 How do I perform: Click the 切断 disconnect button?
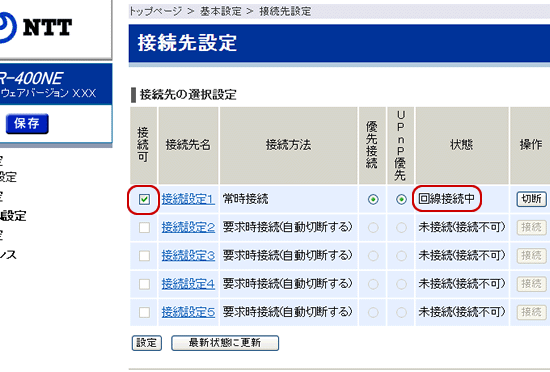(531, 199)
